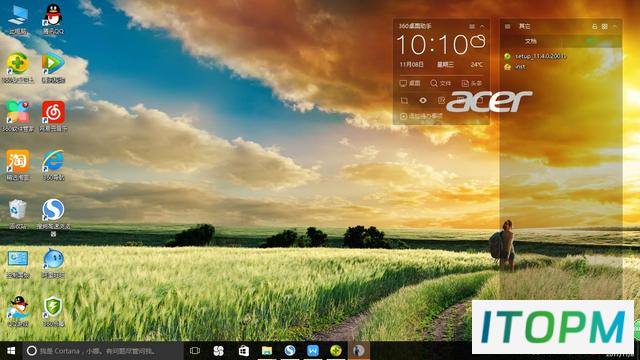Click the 24°C temperature reading
640x360 pixels.
click(x=477, y=64)
